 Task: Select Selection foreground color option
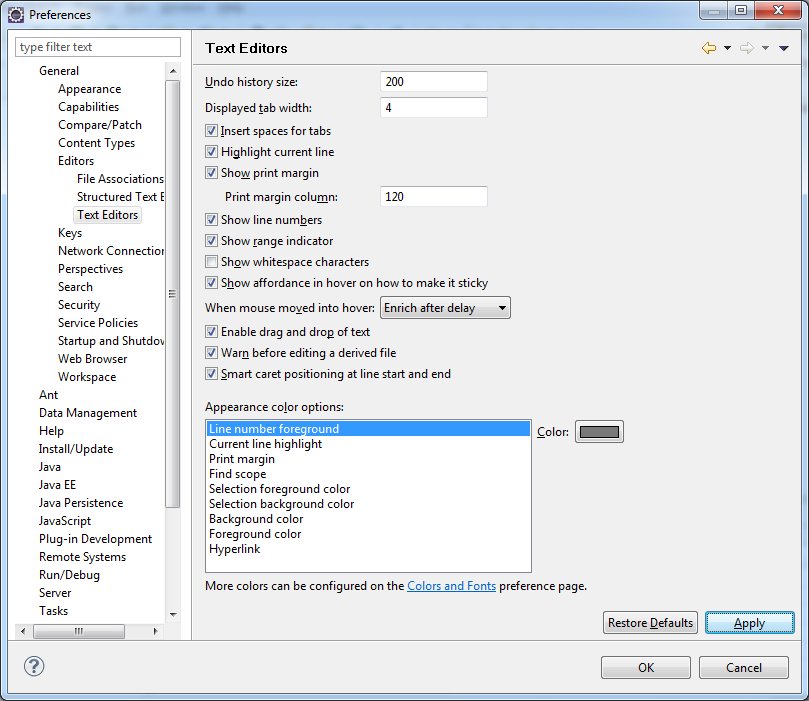point(368,489)
